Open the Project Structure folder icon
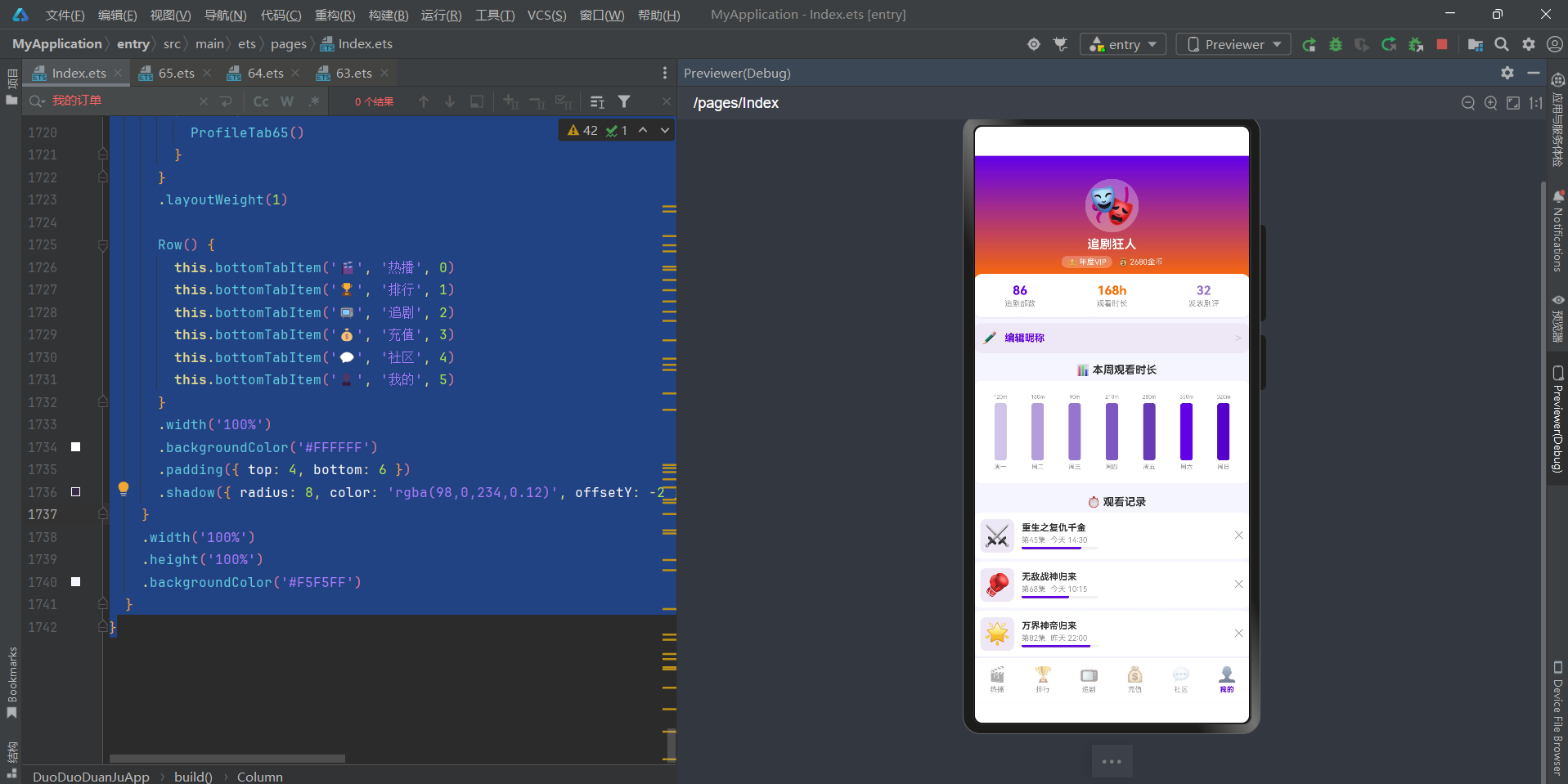The height and width of the screenshot is (784, 1568). click(x=1476, y=44)
